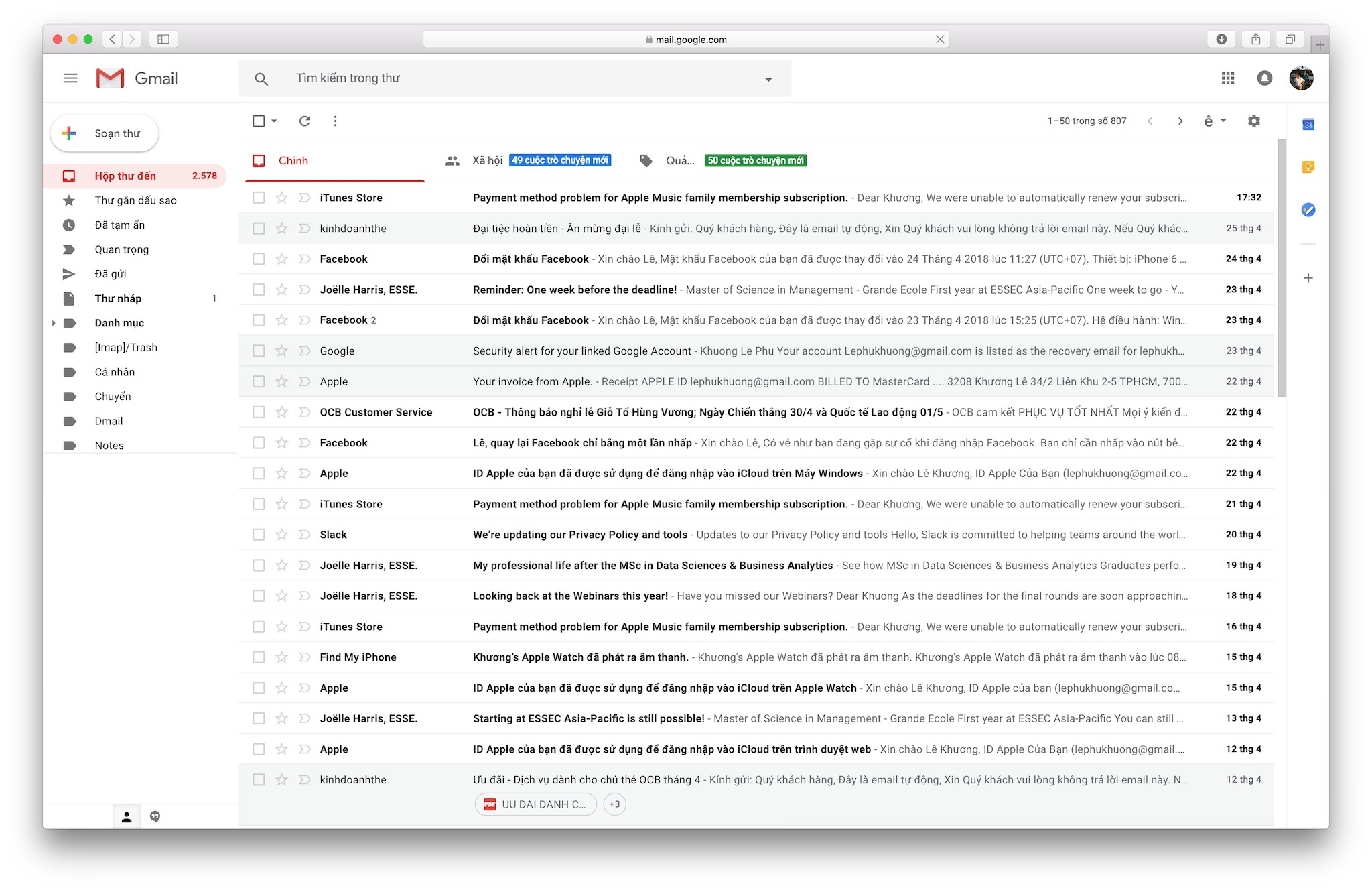Star the Slack privacy policy email
The width and height of the screenshot is (1372, 890).
coord(281,535)
